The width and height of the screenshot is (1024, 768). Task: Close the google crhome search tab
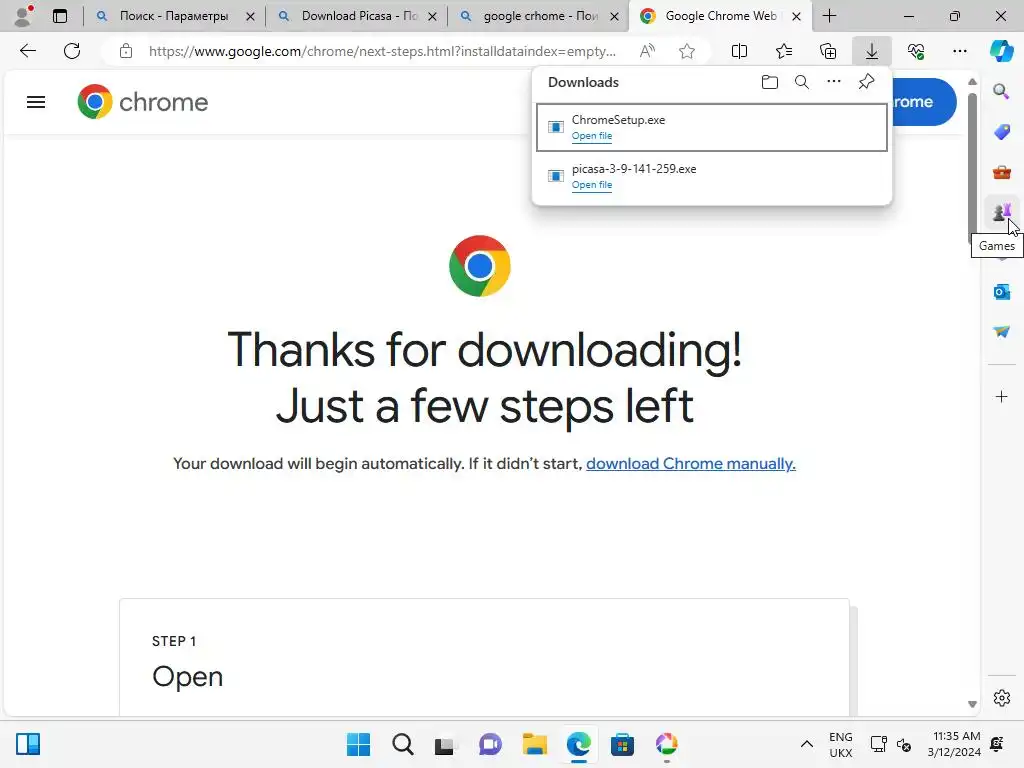pyautogui.click(x=615, y=16)
